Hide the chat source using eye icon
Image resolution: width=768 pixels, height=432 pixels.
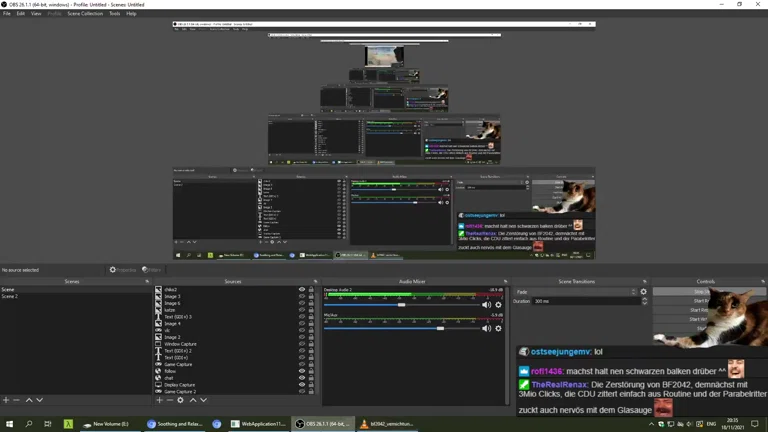coord(302,378)
